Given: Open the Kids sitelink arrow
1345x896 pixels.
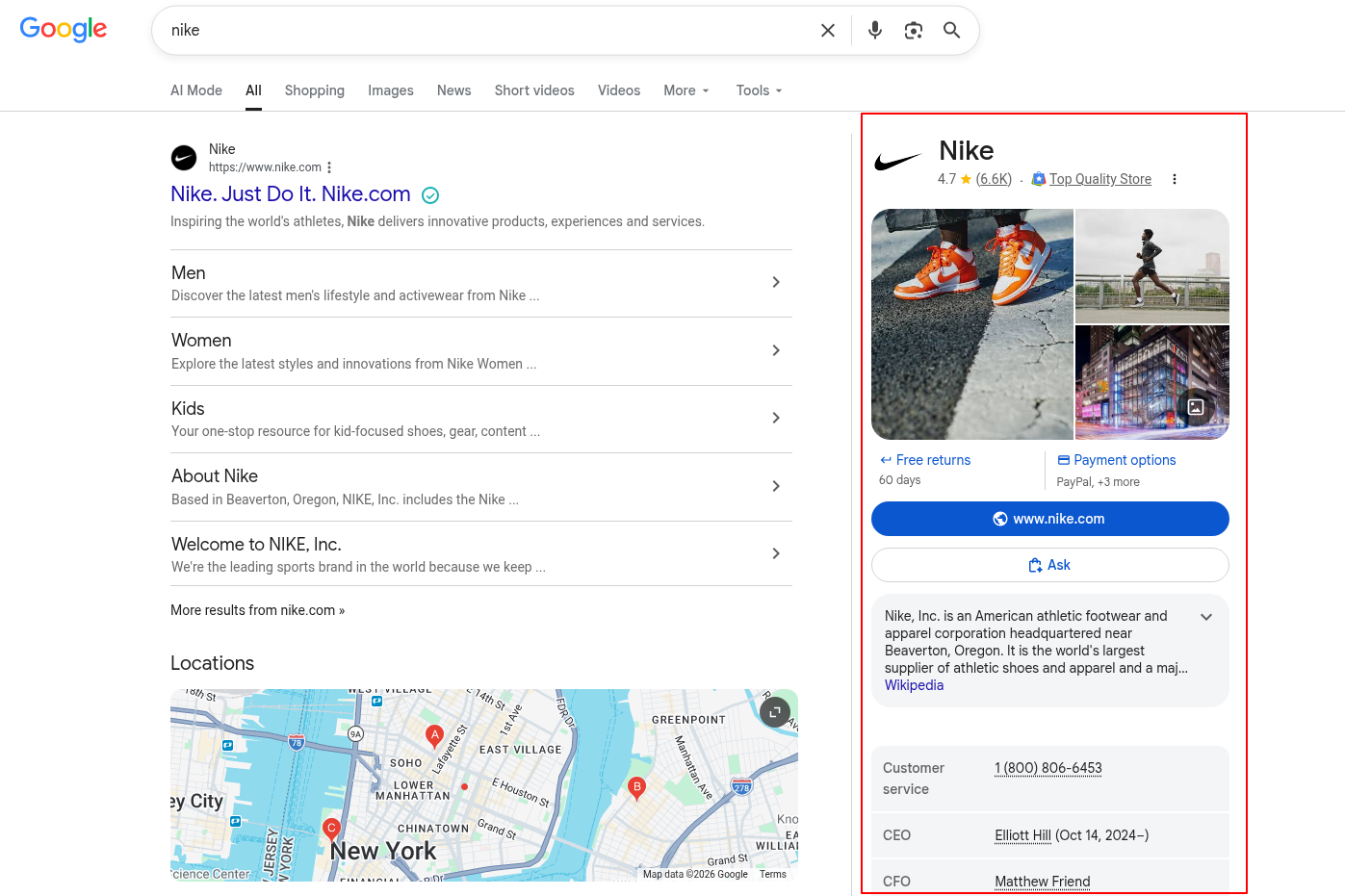Looking at the screenshot, I should [776, 418].
